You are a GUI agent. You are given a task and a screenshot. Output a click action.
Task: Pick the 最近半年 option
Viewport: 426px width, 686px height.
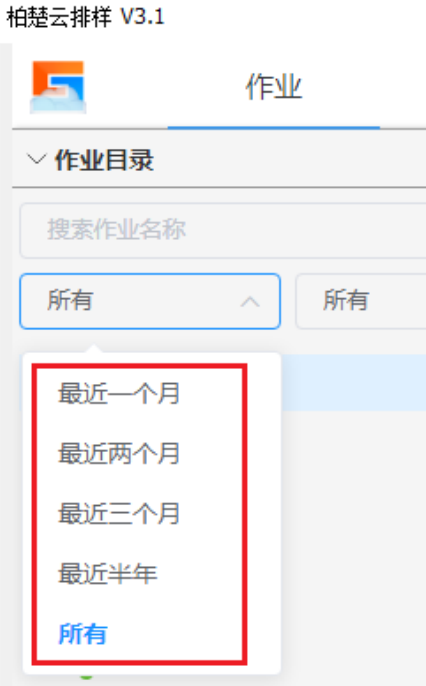(x=108, y=574)
